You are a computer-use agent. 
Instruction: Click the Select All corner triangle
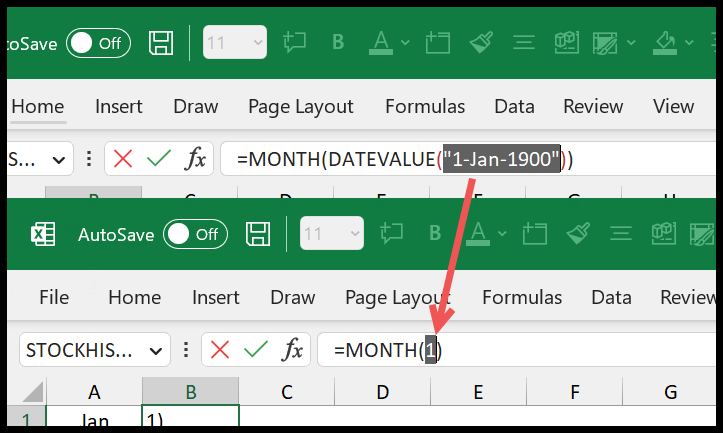pyautogui.click(x=33, y=392)
